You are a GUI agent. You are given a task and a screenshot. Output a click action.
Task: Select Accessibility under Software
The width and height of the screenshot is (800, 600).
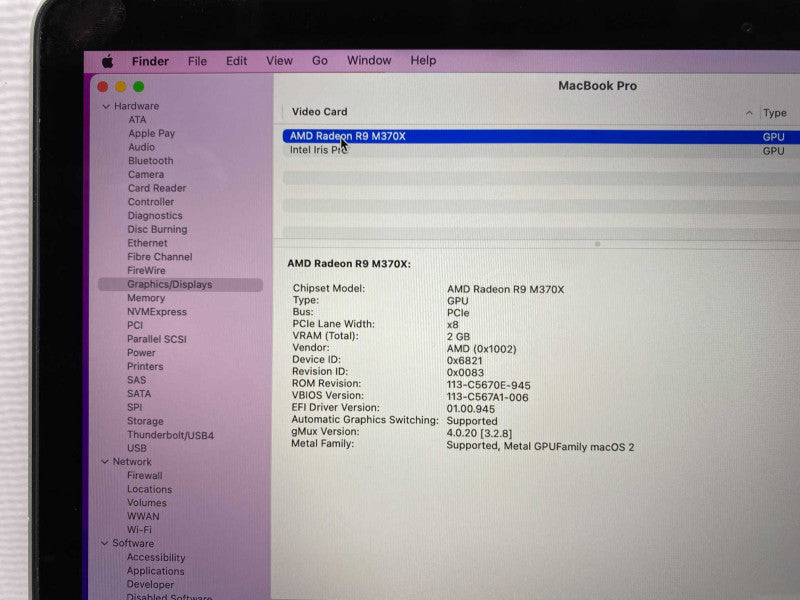tap(156, 558)
